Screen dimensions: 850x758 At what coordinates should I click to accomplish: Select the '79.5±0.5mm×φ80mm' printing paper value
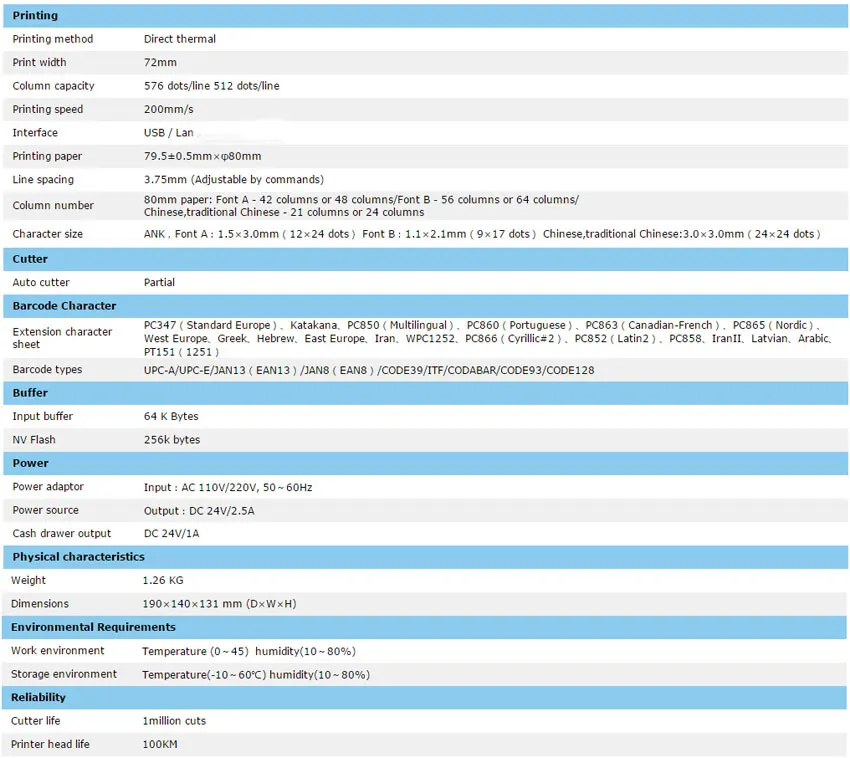point(202,156)
